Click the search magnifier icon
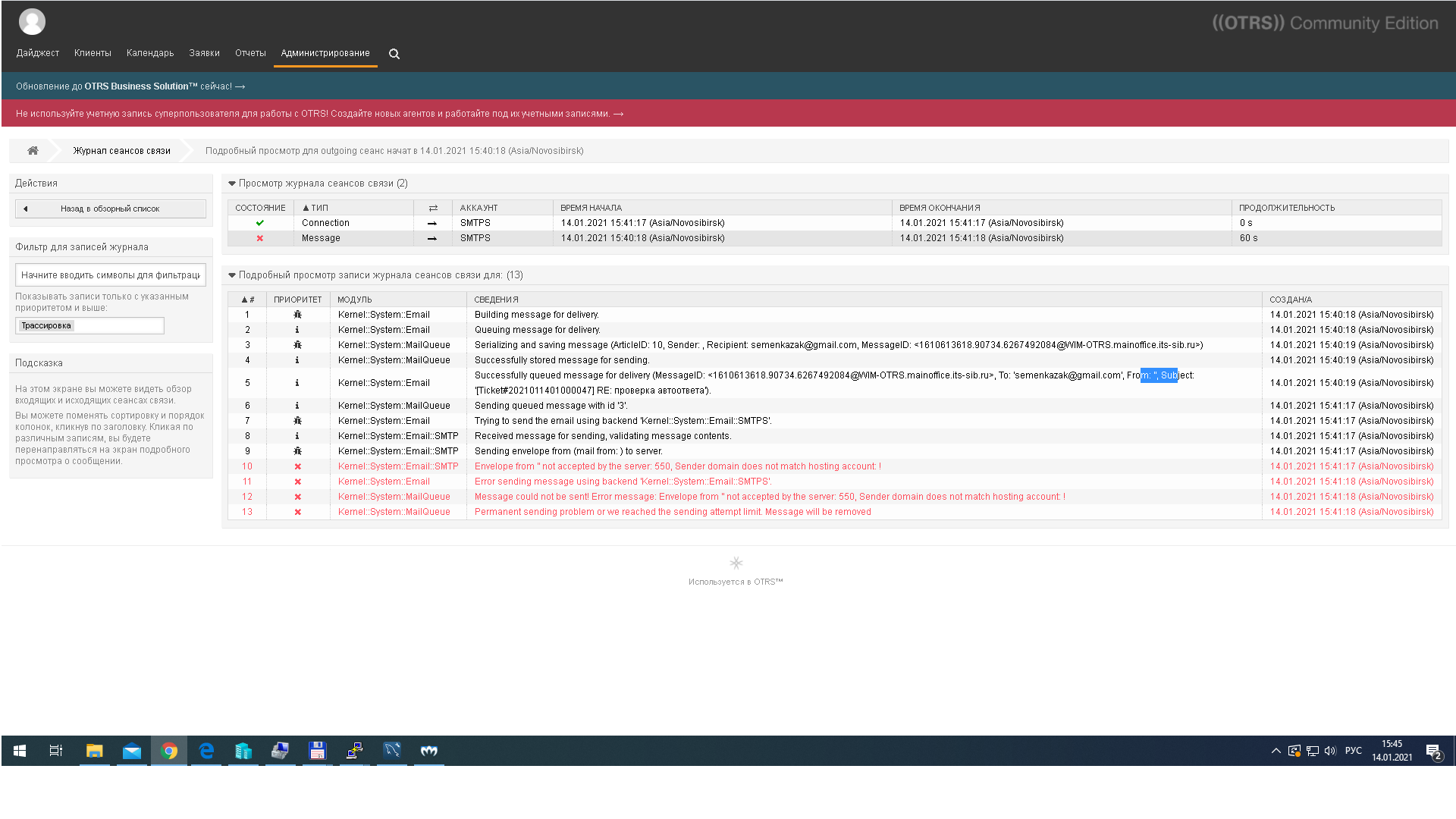Screen dimensions: 1456x819 point(394,54)
